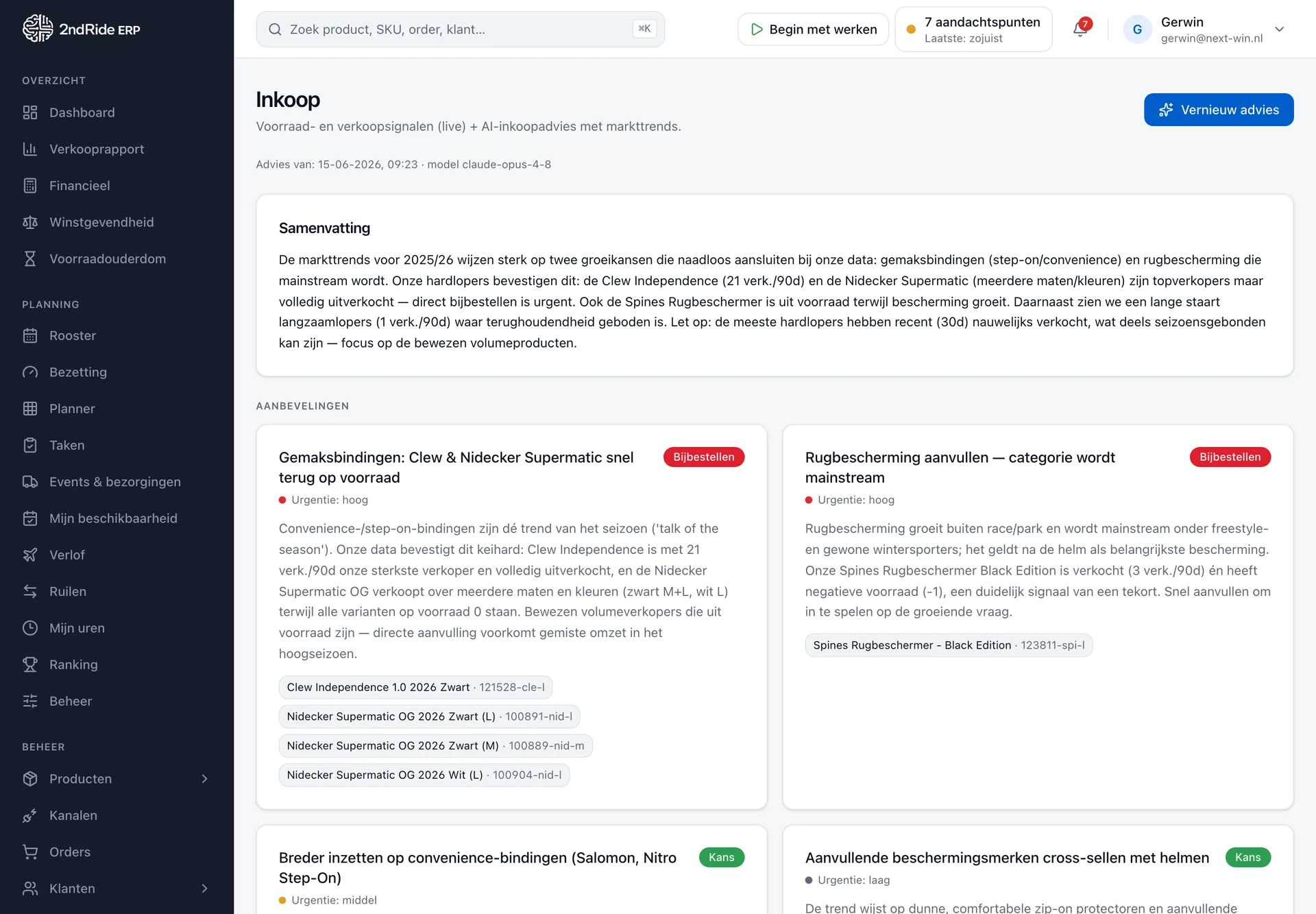Viewport: 1316px width, 914px height.
Task: Click 'Aanvullende beschermingsmerken cross-sellen' title
Action: (1008, 858)
